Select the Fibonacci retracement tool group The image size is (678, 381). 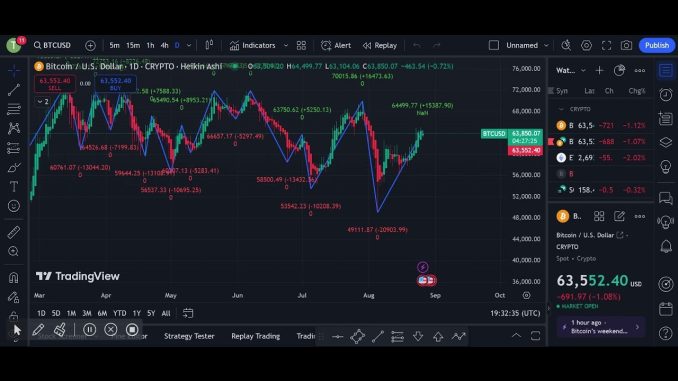[14, 109]
